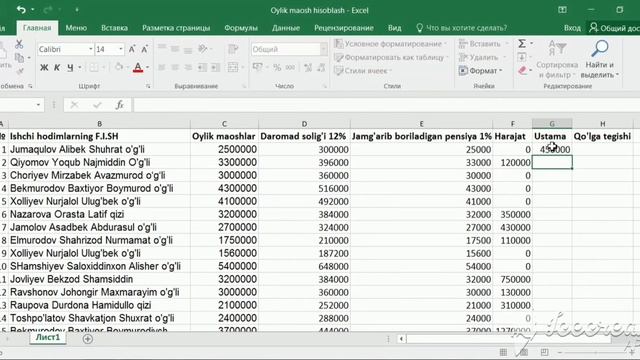
Task: Click the Clear eraser icon
Action: click(x=522, y=71)
